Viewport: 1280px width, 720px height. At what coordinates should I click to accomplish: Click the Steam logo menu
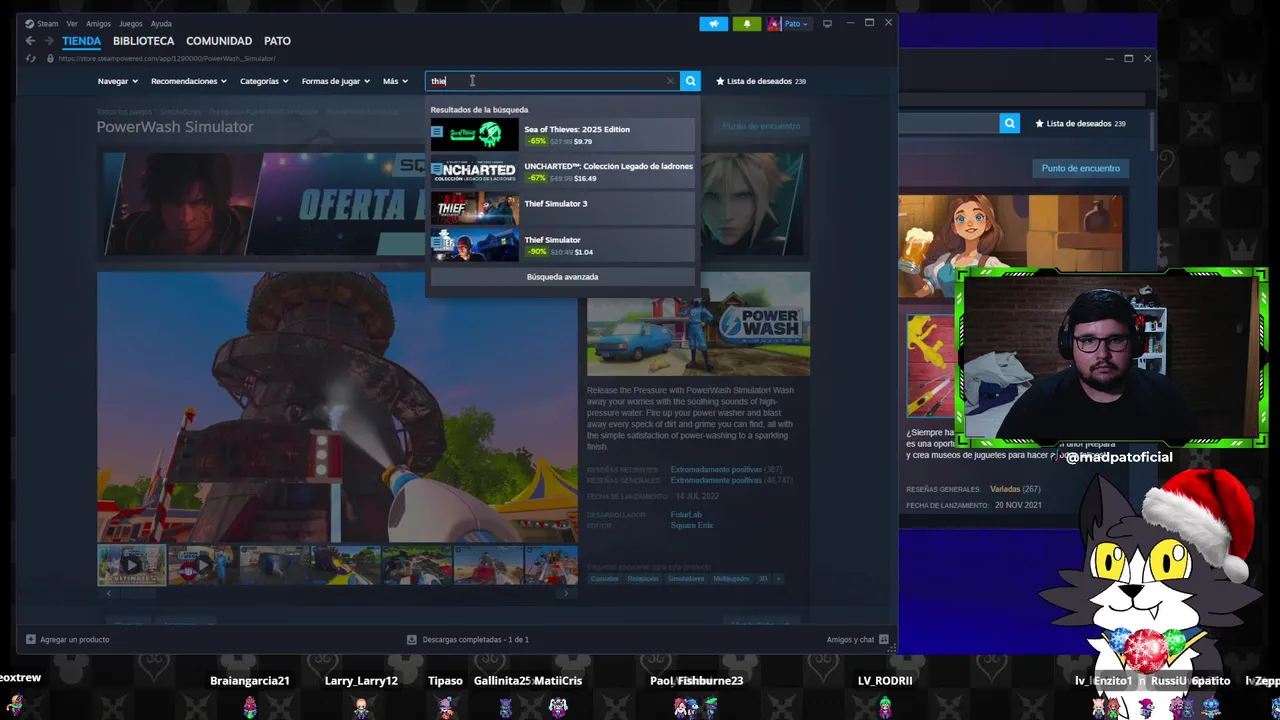click(x=42, y=24)
